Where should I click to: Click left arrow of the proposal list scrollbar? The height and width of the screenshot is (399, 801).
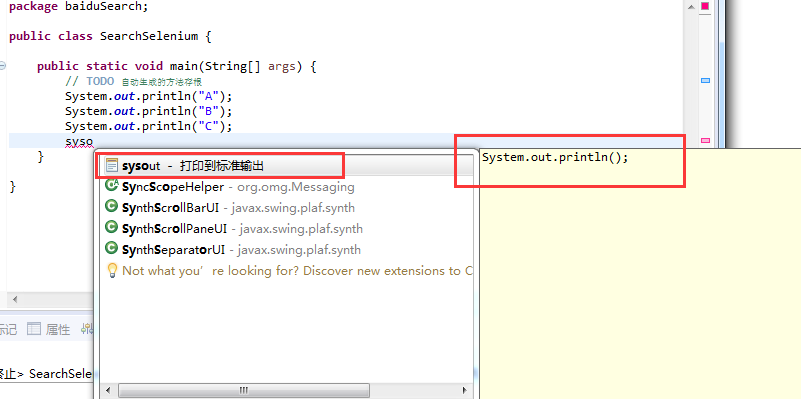pos(109,391)
